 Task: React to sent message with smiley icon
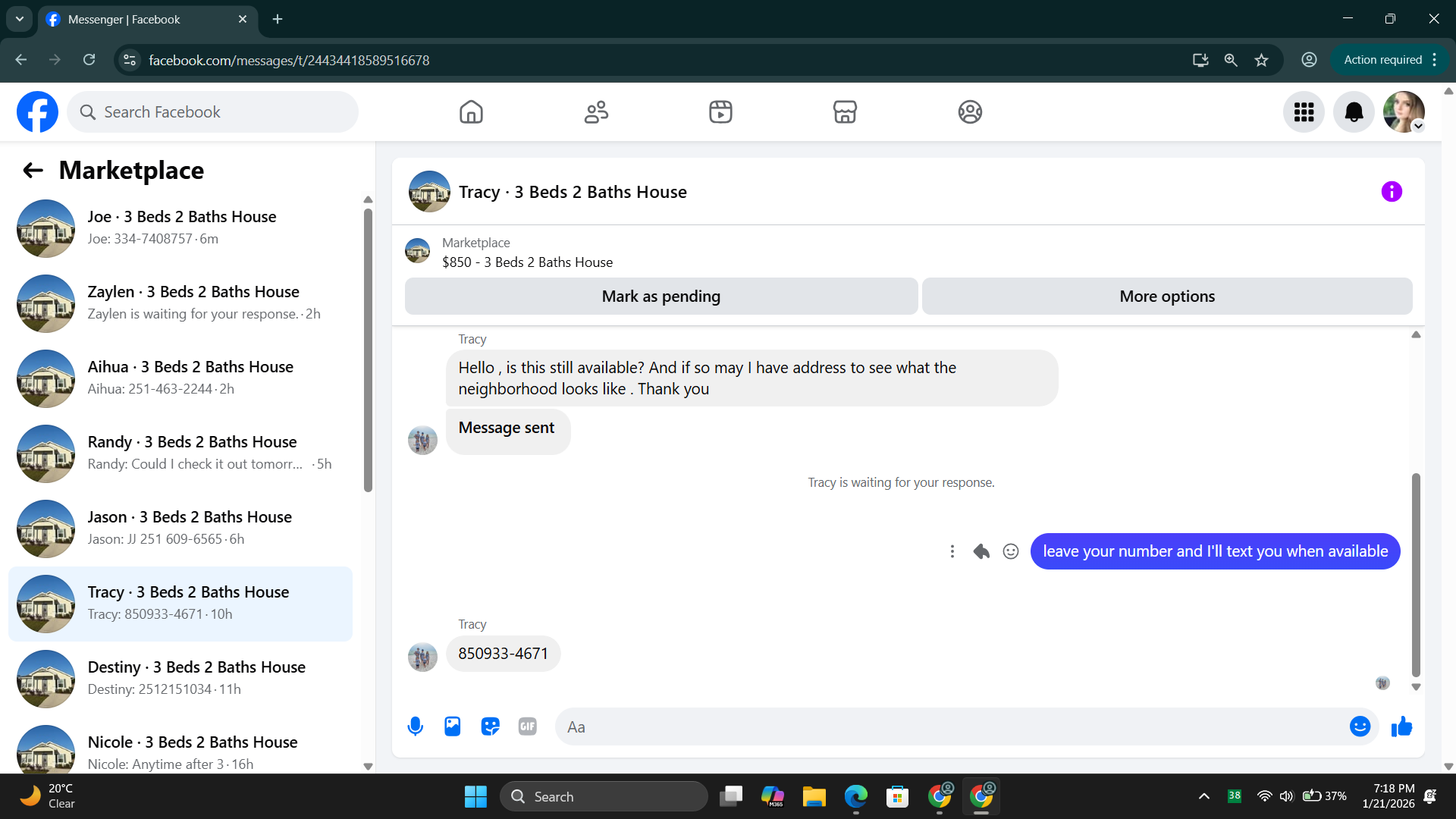pos(1011,551)
